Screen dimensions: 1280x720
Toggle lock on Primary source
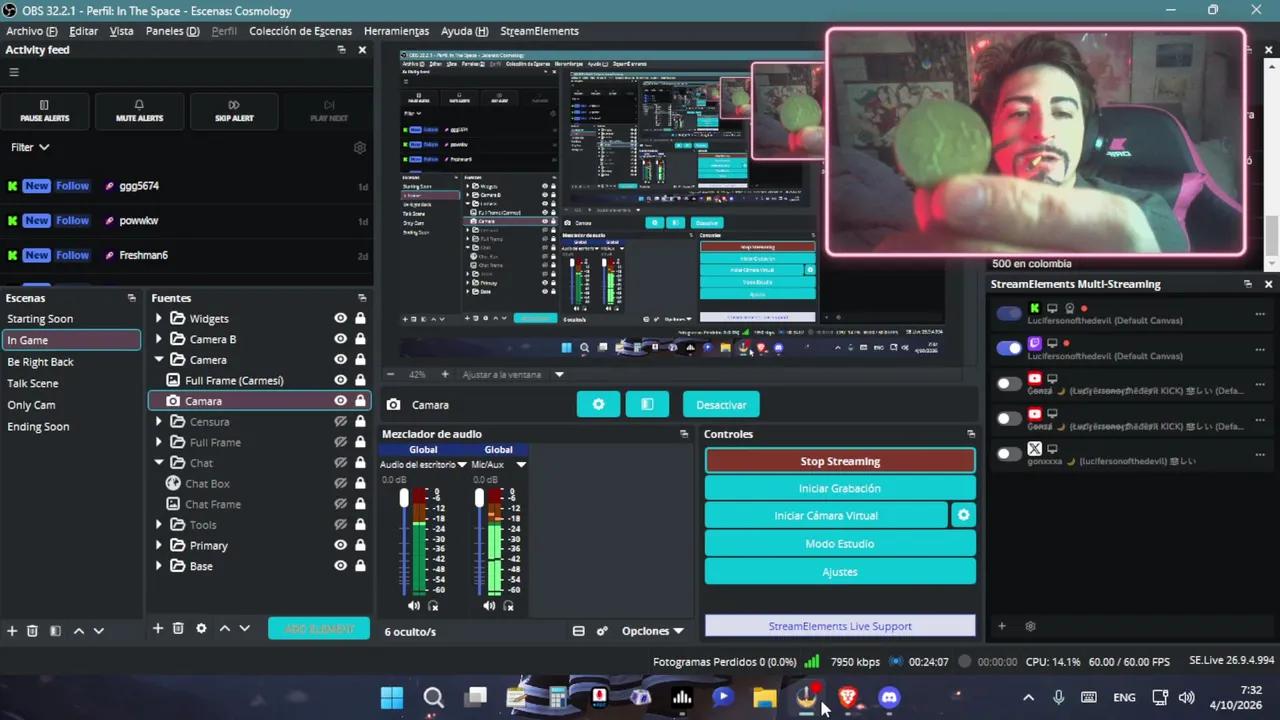pos(360,545)
